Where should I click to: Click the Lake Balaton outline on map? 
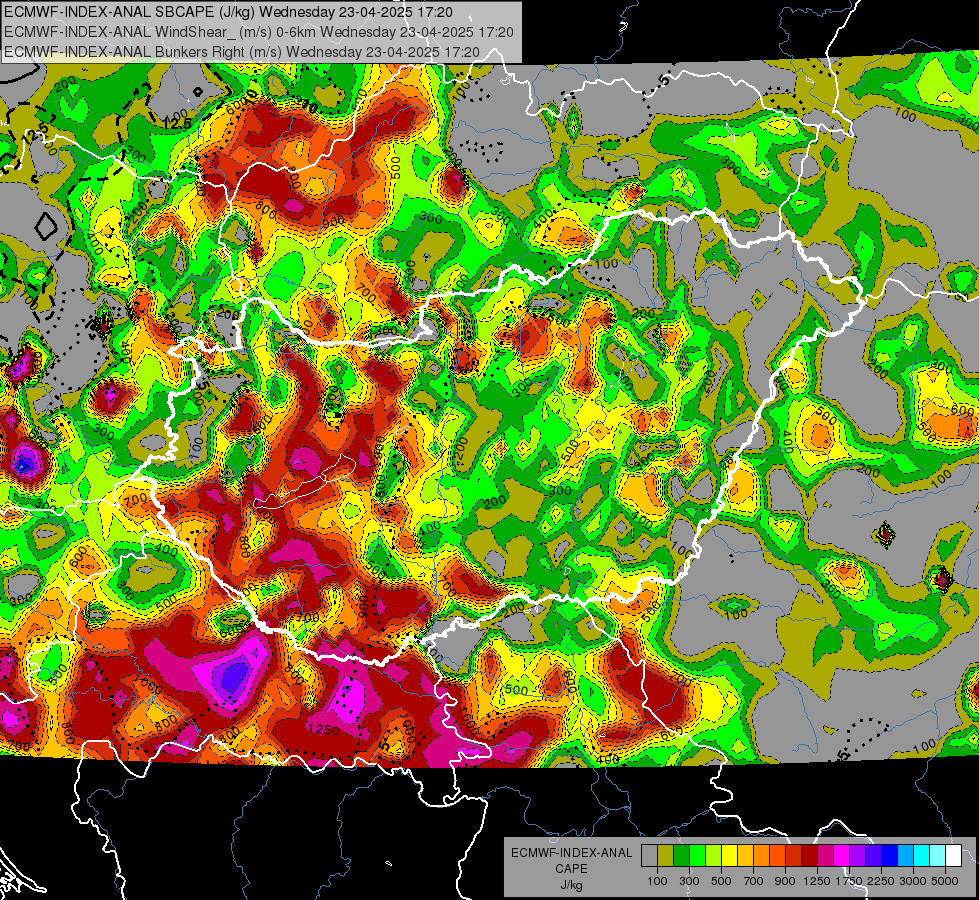click(x=304, y=482)
